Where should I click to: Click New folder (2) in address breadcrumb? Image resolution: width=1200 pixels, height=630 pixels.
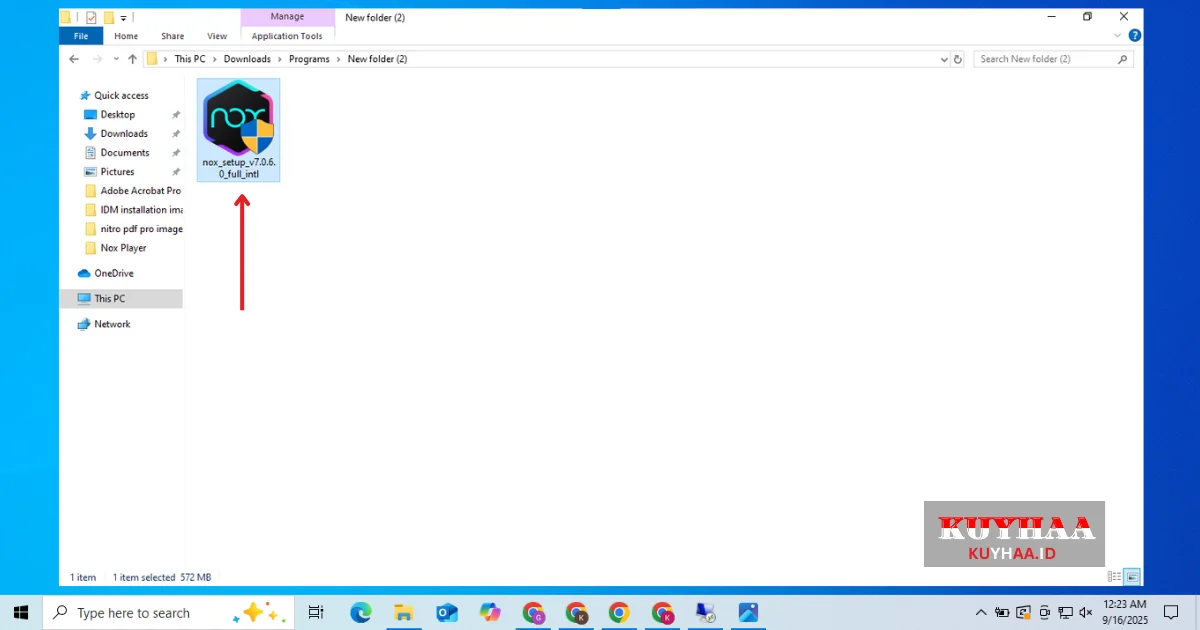click(377, 59)
